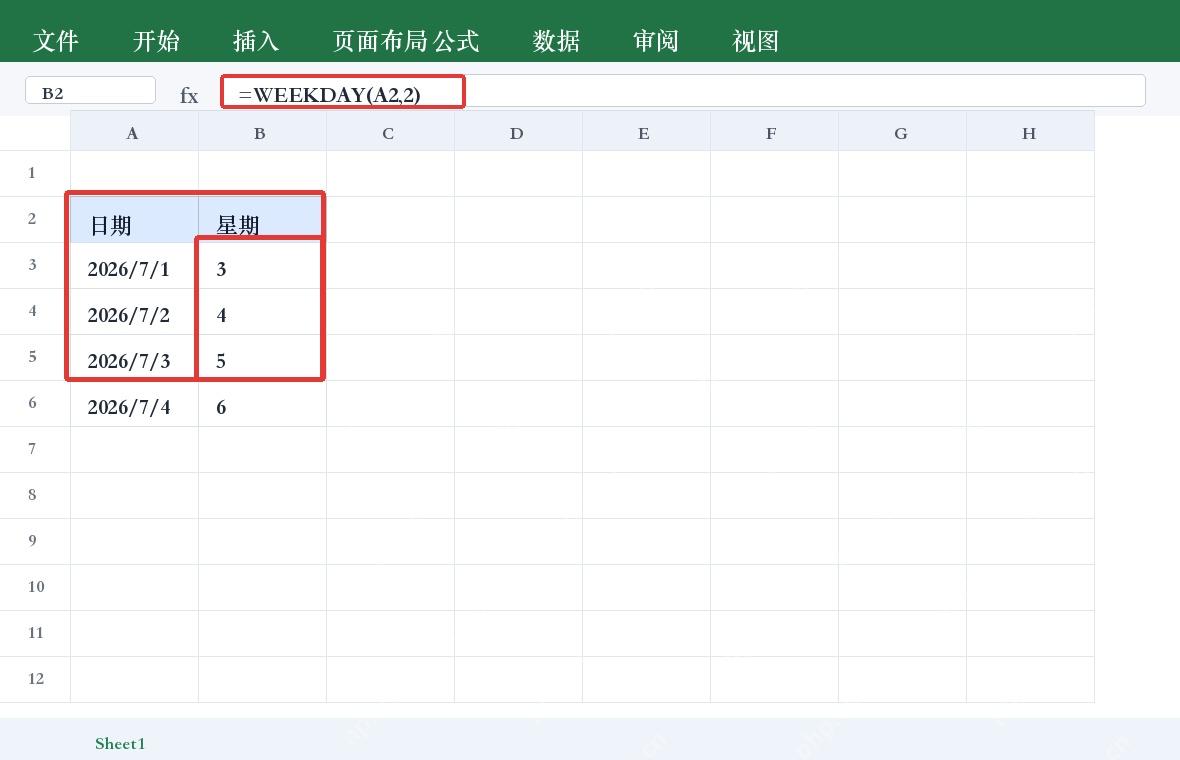Select row 2 header
The image size is (1180, 760).
coord(35,219)
